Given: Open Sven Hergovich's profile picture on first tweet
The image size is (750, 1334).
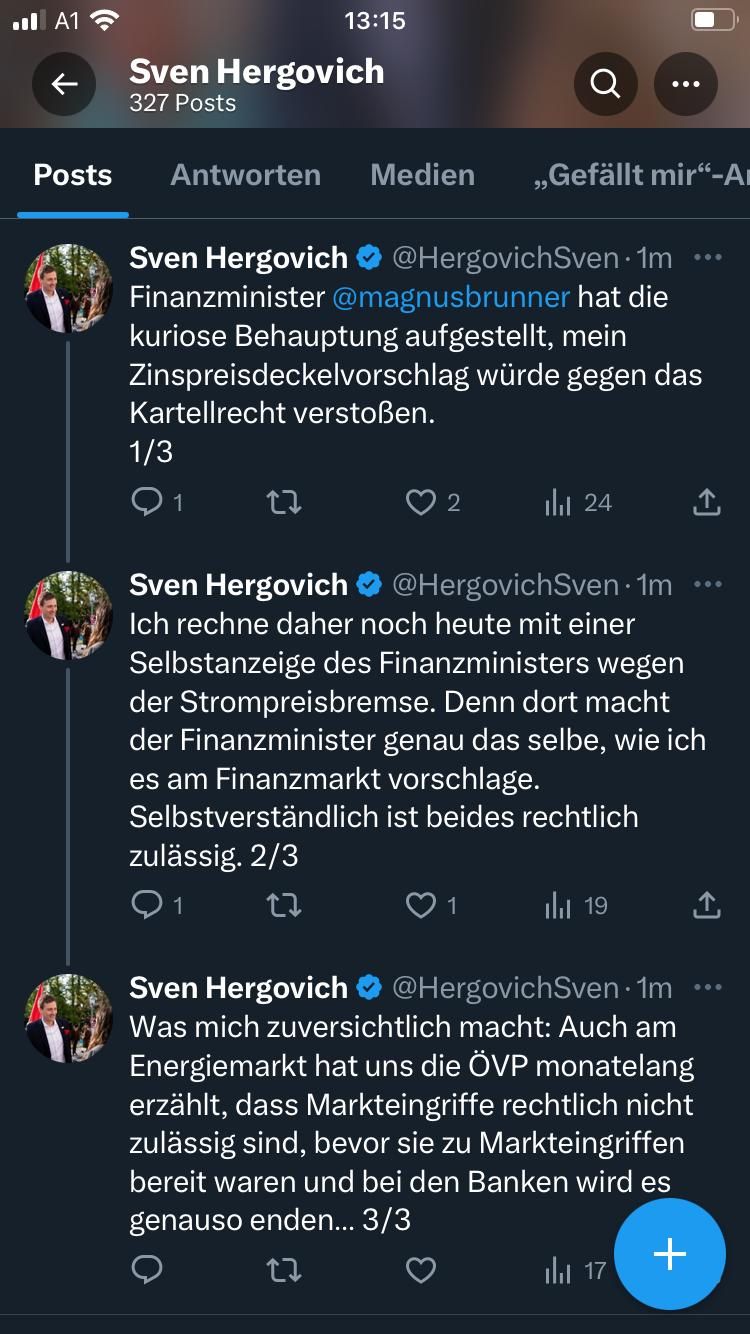Looking at the screenshot, I should [68, 287].
